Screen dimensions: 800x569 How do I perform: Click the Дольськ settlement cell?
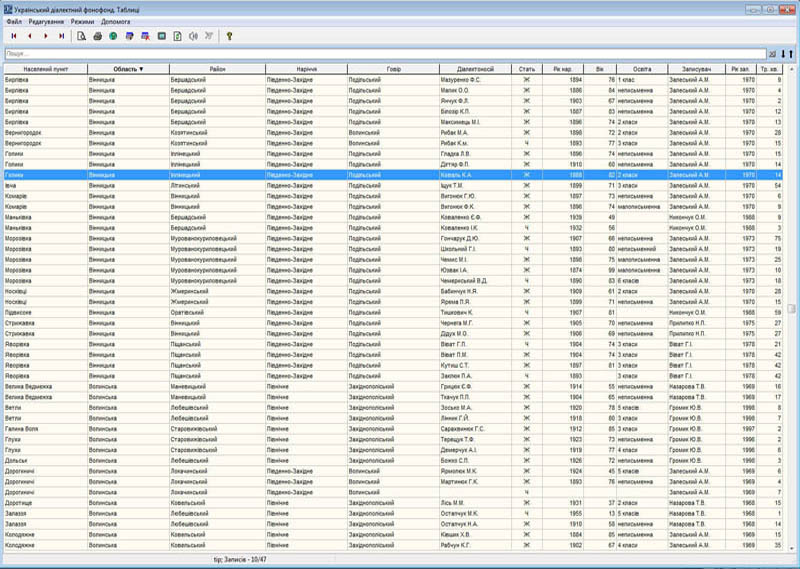45,460
